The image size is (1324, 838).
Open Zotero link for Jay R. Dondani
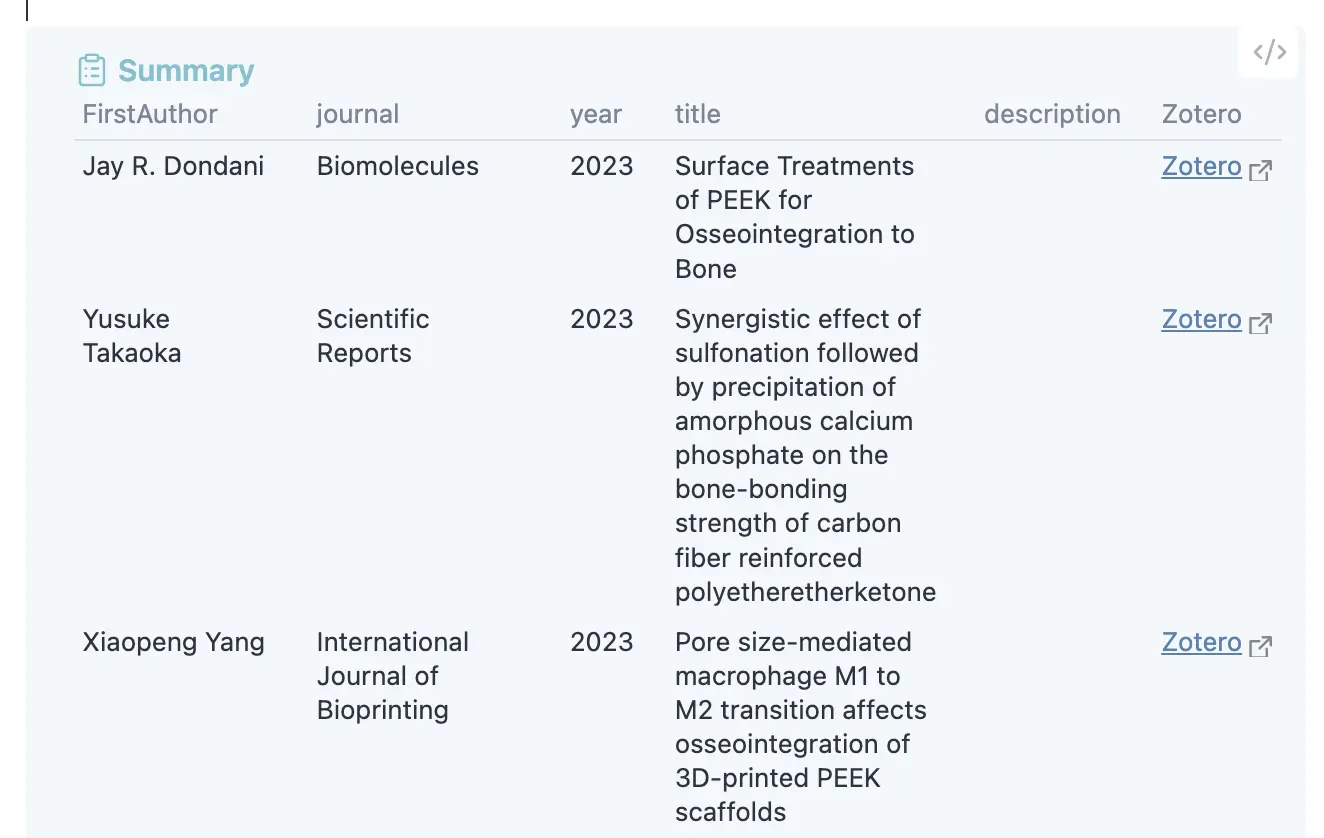click(1201, 166)
